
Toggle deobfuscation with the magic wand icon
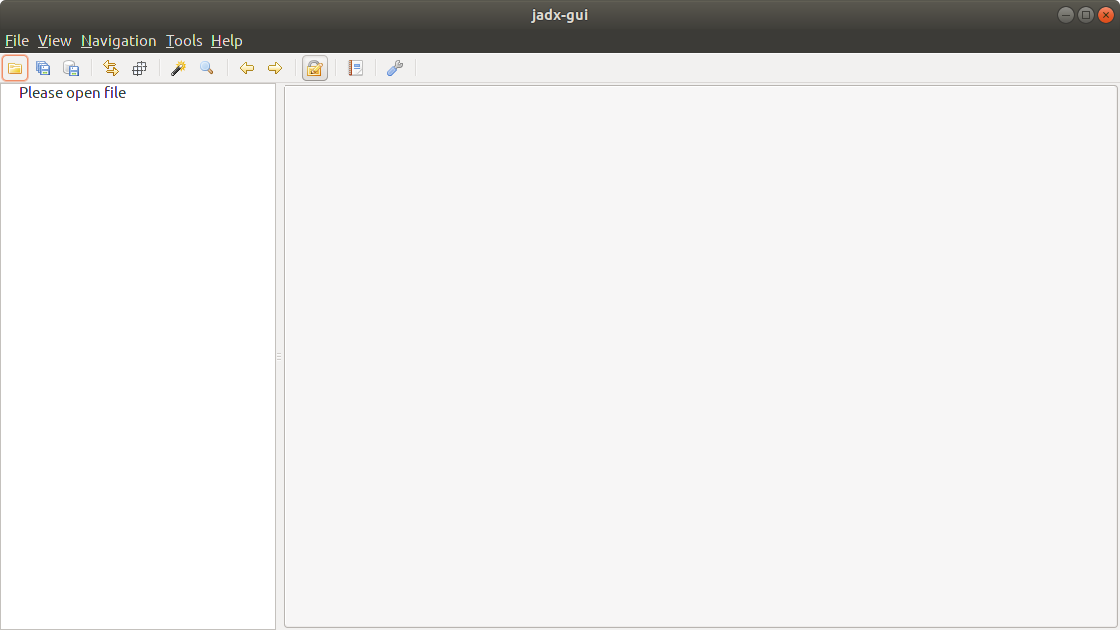tap(178, 67)
